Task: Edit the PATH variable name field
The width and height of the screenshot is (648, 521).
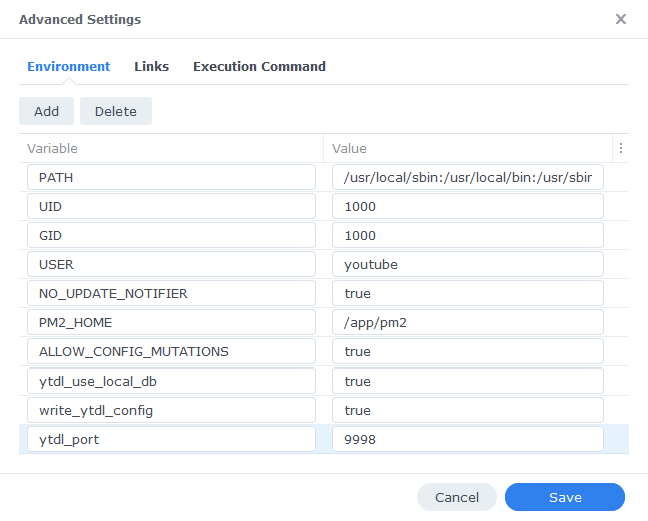Action: (172, 177)
